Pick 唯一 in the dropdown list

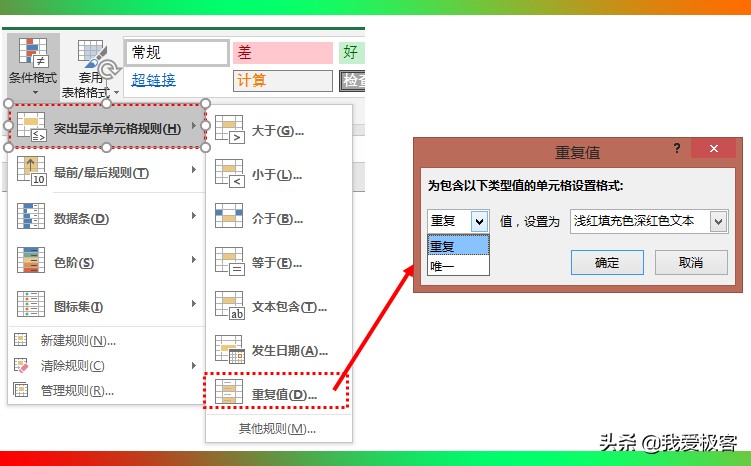point(458,265)
